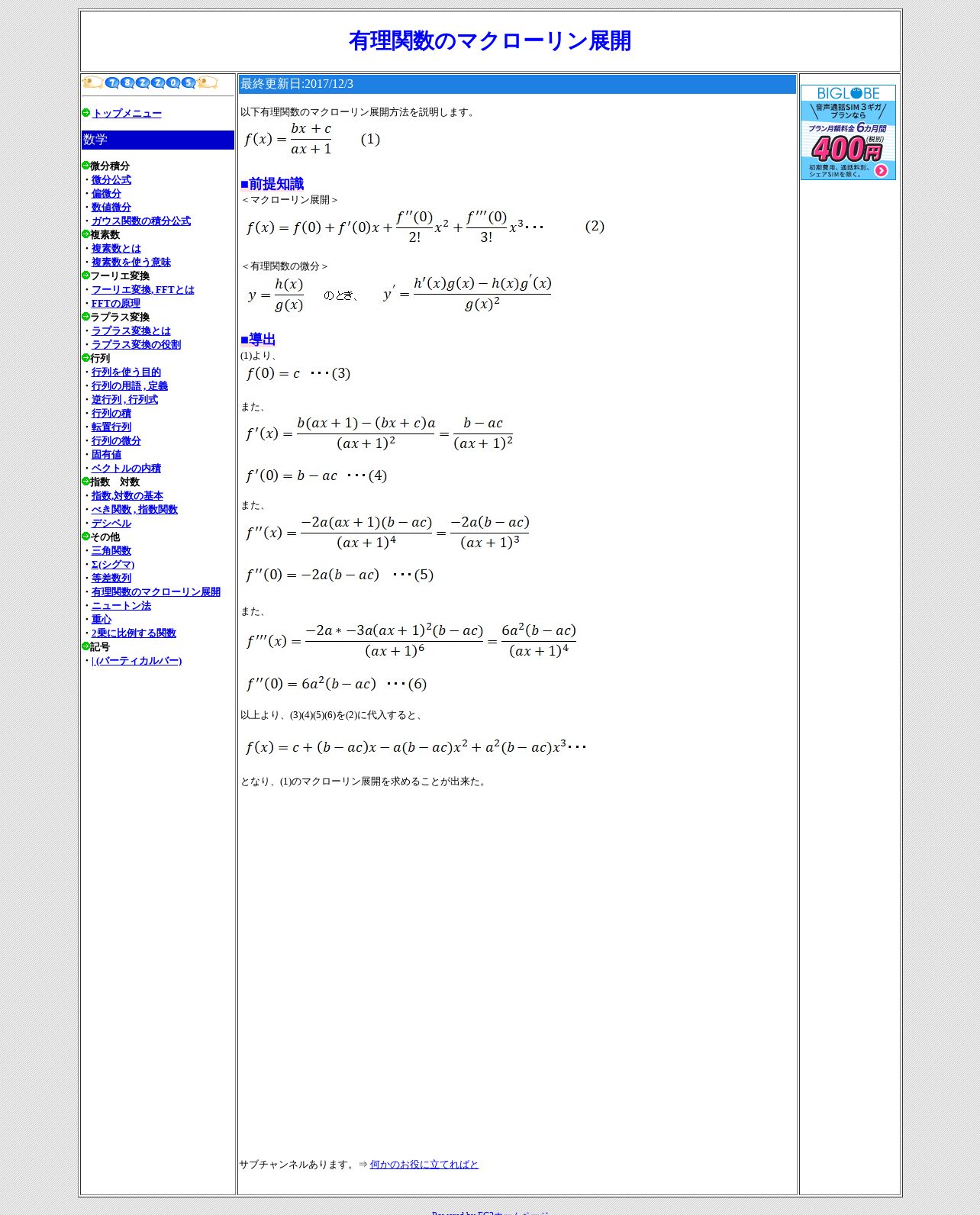Open the 転置行列 link
980x1215 pixels.
[x=111, y=427]
